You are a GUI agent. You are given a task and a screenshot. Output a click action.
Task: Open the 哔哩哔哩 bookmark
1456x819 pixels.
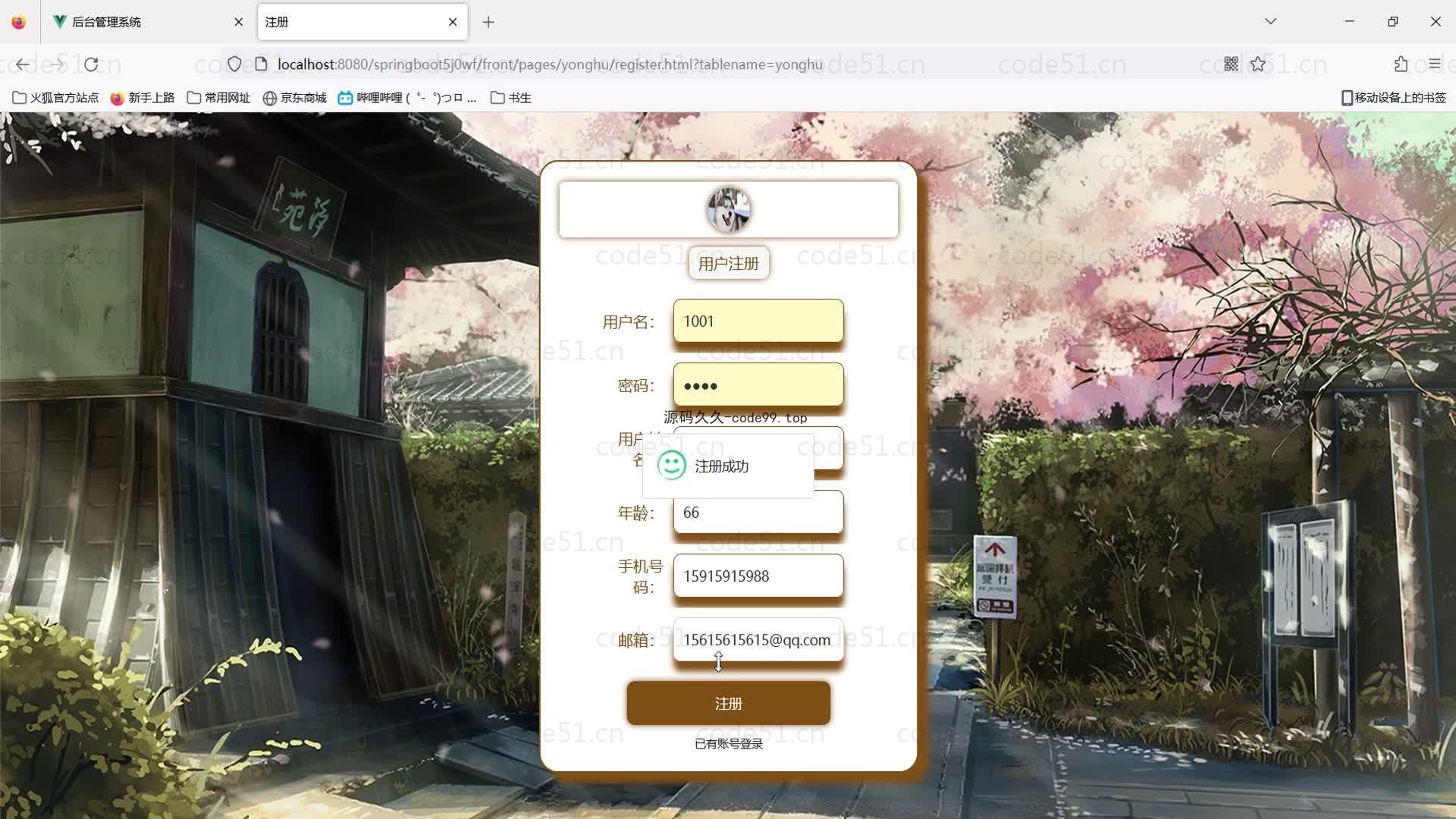pos(407,98)
